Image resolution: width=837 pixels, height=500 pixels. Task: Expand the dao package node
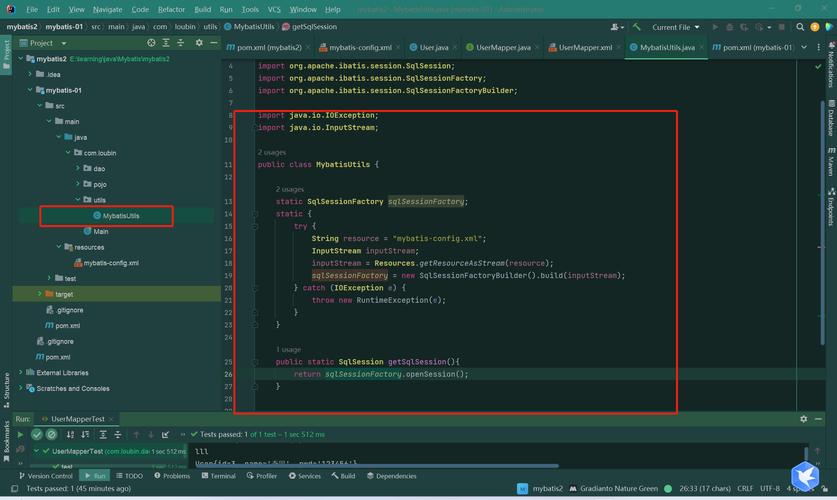(x=77, y=168)
